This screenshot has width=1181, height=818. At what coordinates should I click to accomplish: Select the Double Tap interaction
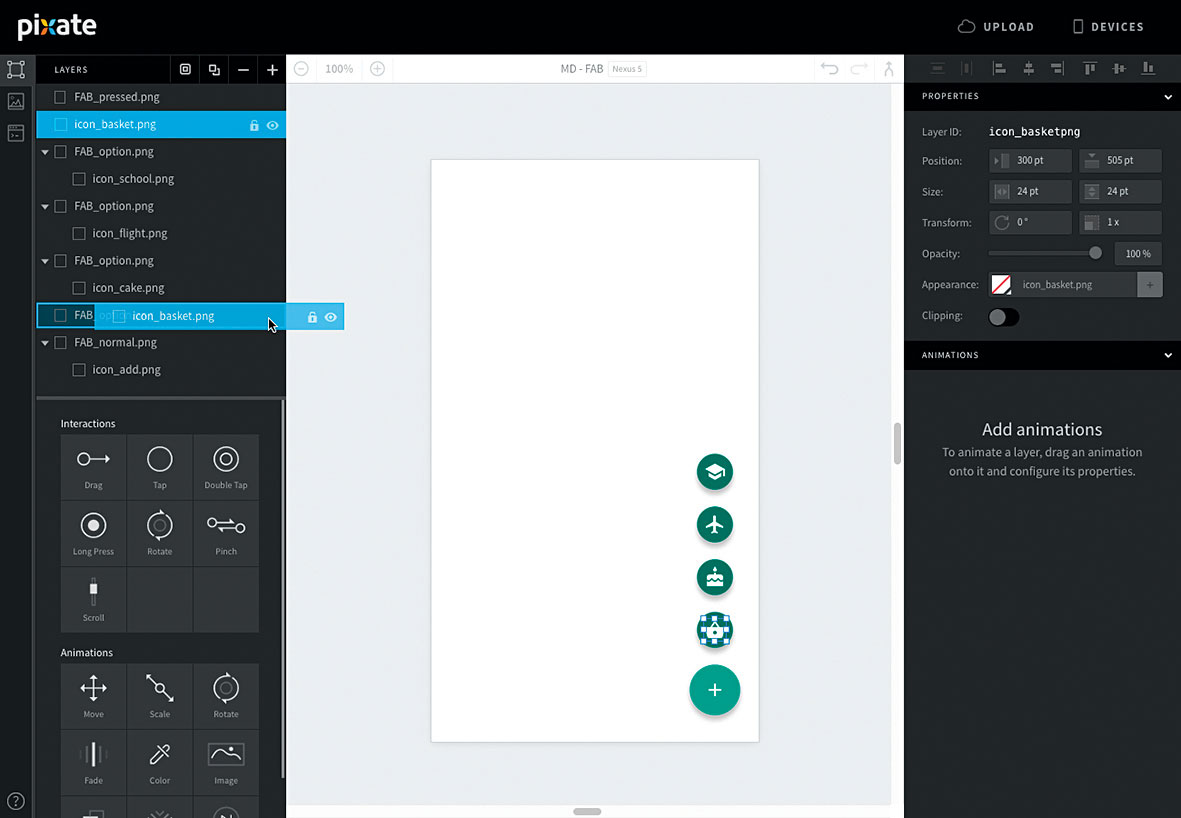click(226, 467)
